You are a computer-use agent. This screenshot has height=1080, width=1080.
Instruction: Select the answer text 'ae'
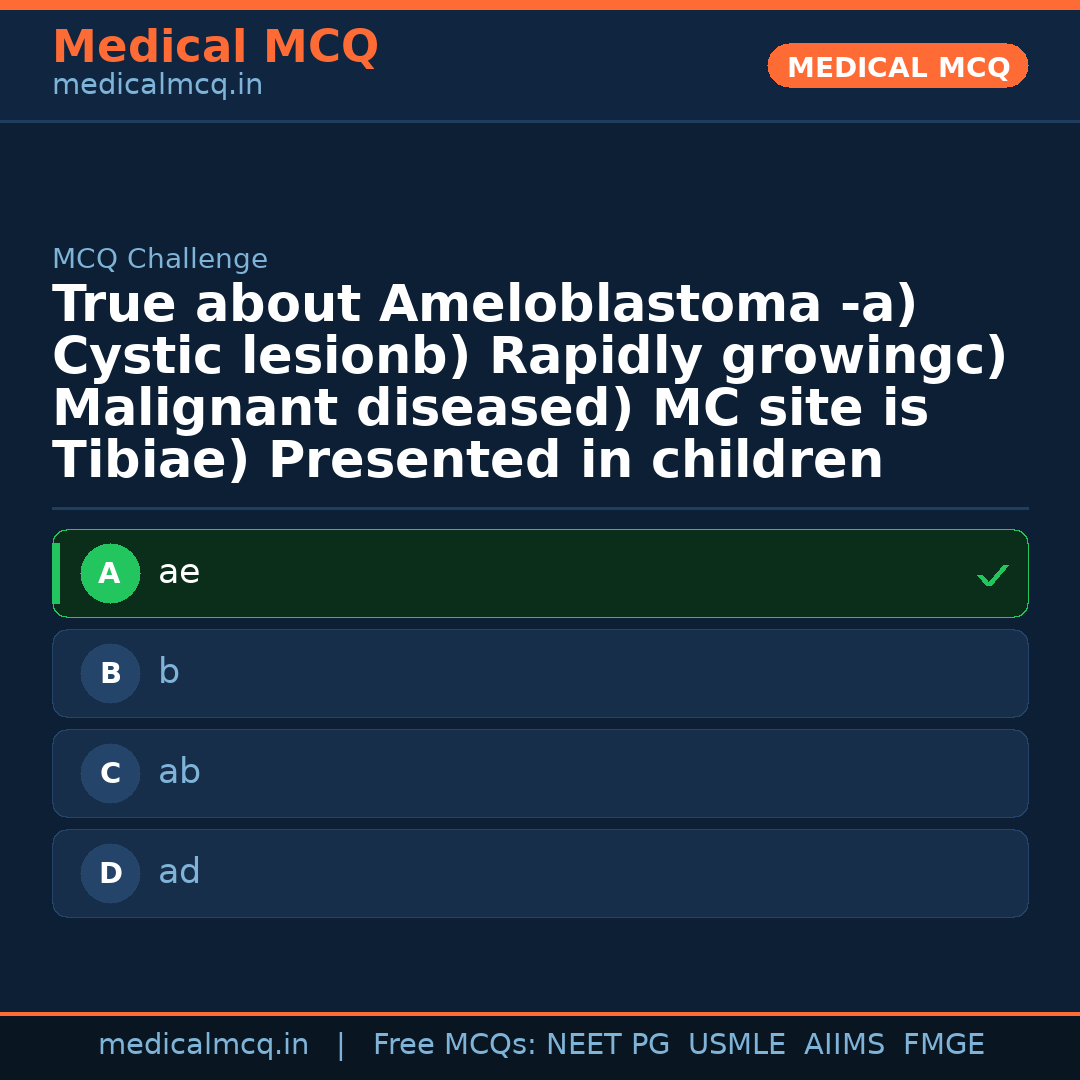coord(179,572)
